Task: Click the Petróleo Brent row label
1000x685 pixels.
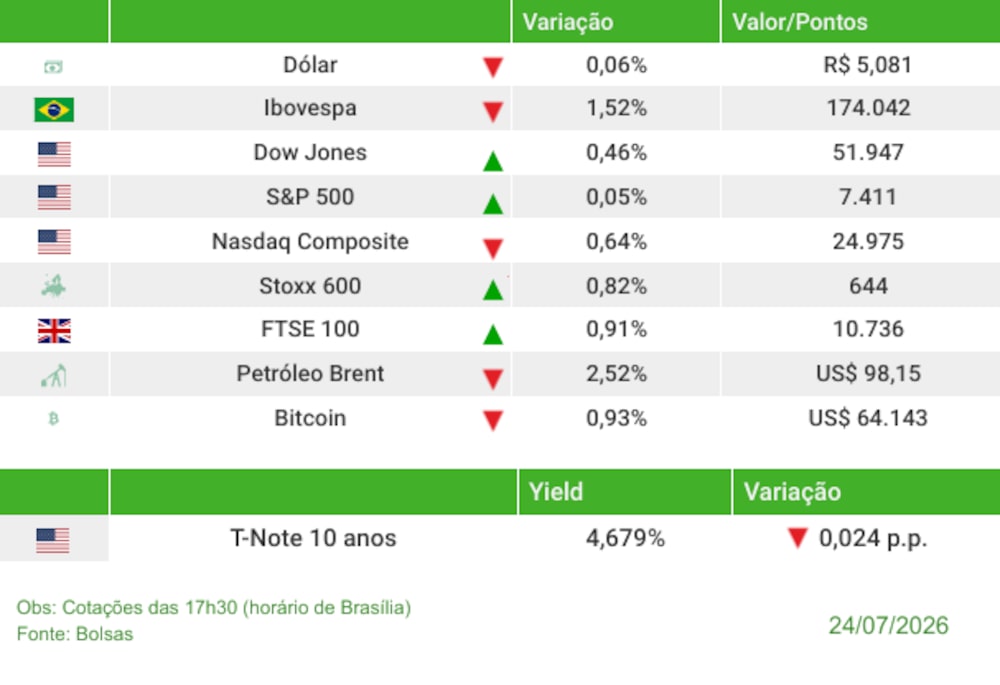Action: pos(310,374)
